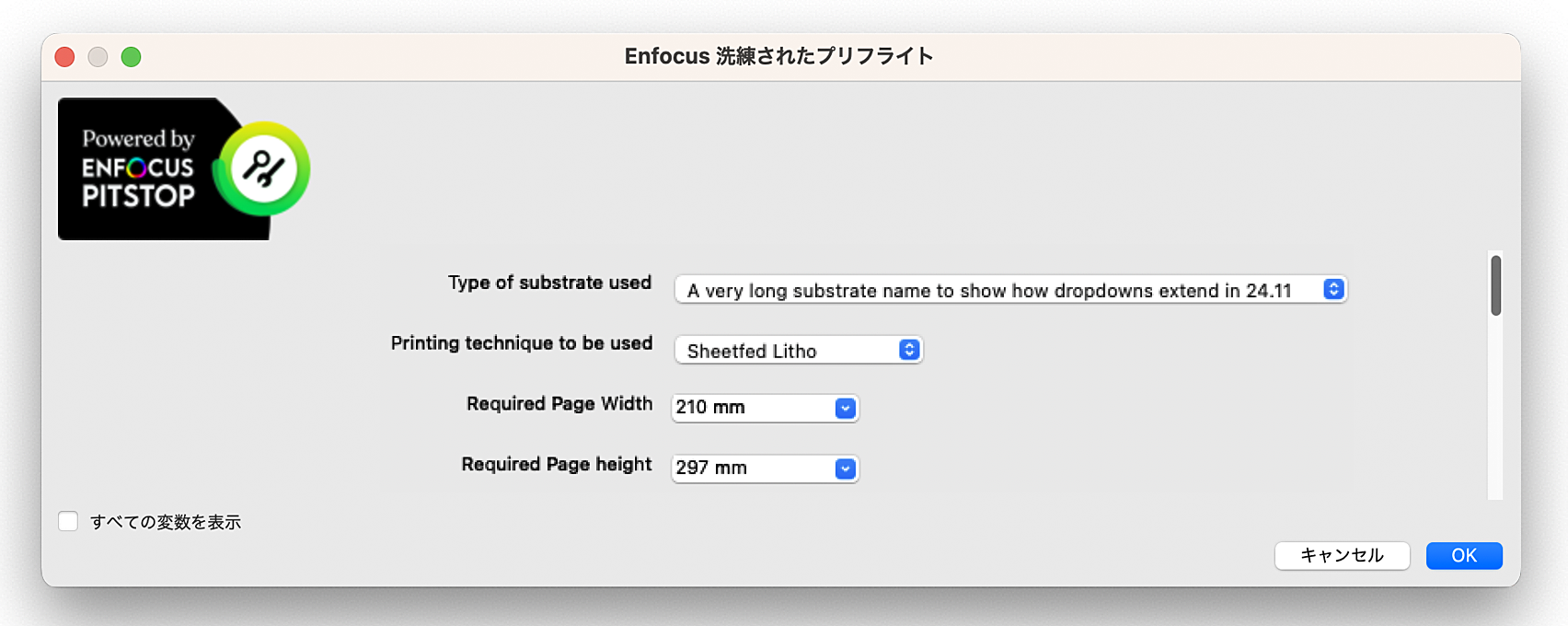Click the Required Page Width label

tap(559, 404)
